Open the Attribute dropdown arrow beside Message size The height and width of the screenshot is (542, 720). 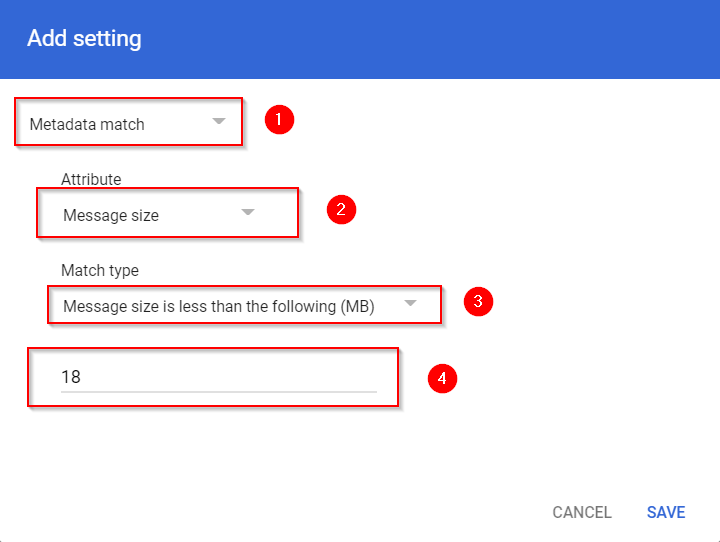(x=249, y=212)
